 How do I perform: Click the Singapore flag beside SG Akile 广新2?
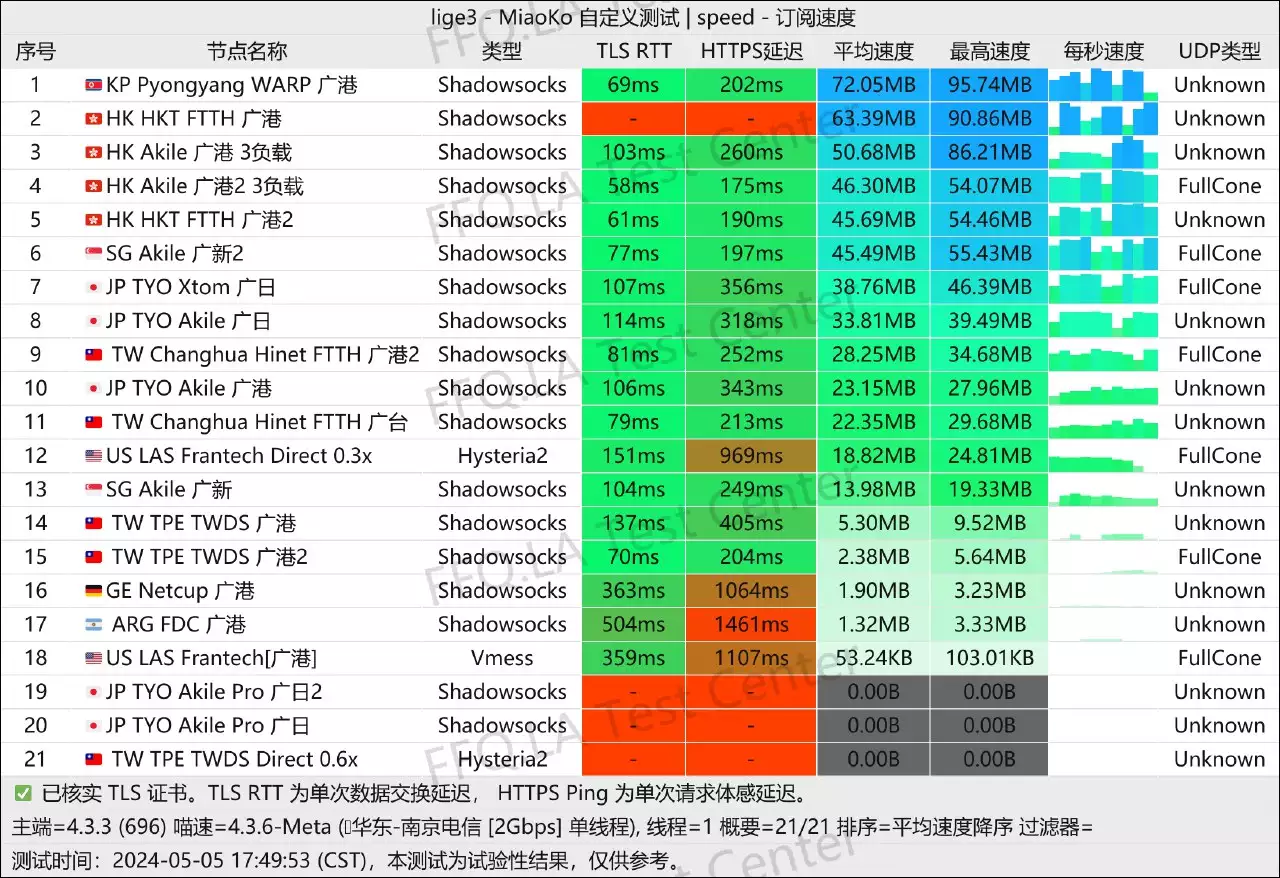pos(94,254)
